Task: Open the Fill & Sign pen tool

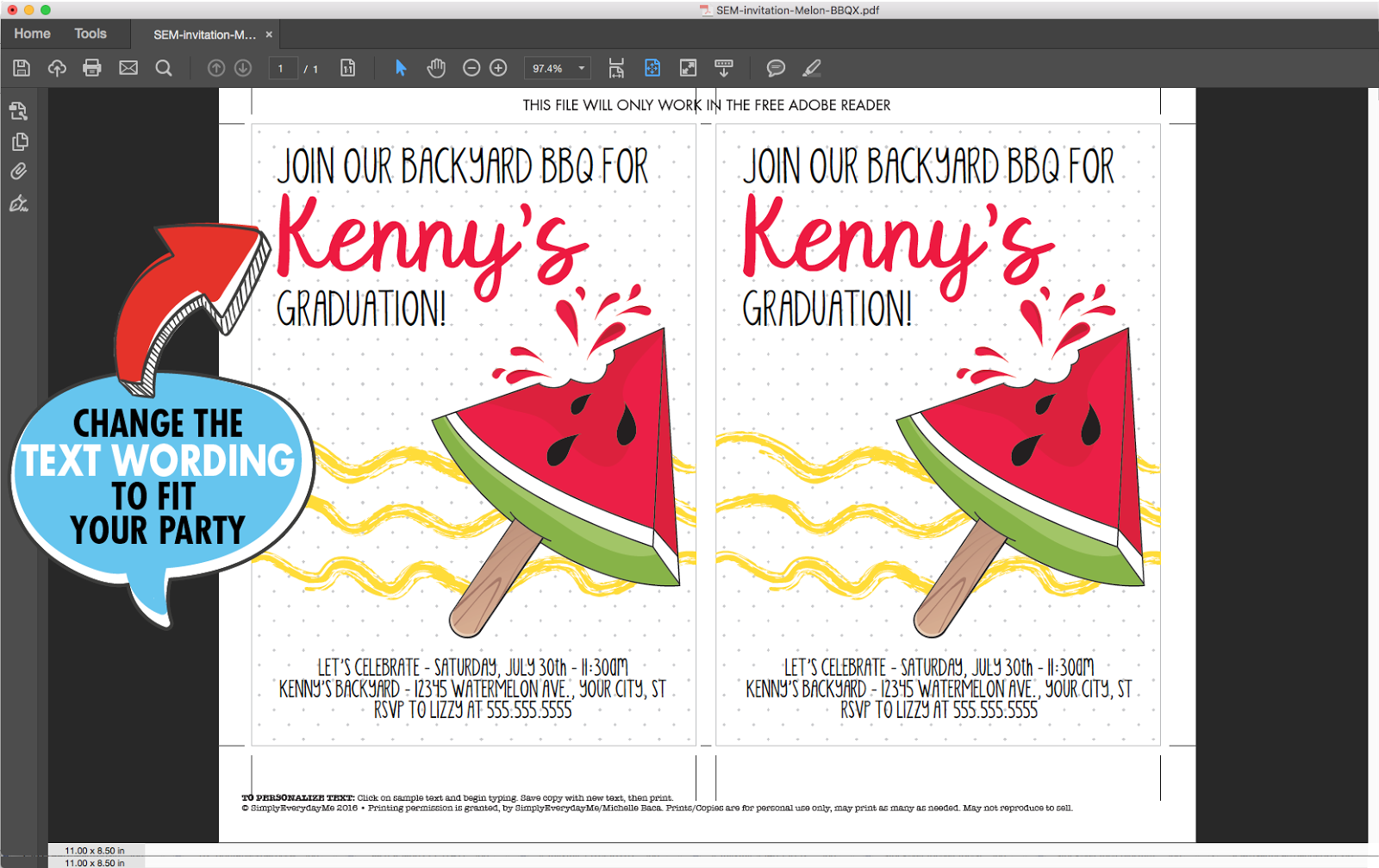Action: tap(810, 67)
